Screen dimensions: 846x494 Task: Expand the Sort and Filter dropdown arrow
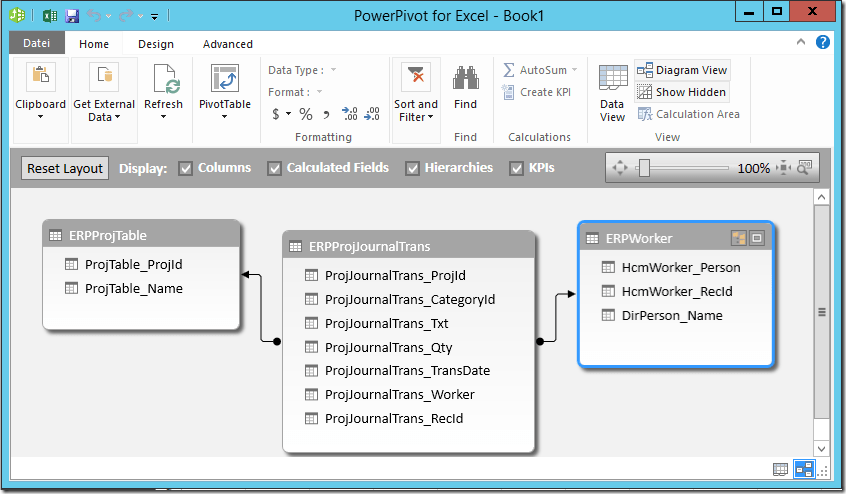431,117
